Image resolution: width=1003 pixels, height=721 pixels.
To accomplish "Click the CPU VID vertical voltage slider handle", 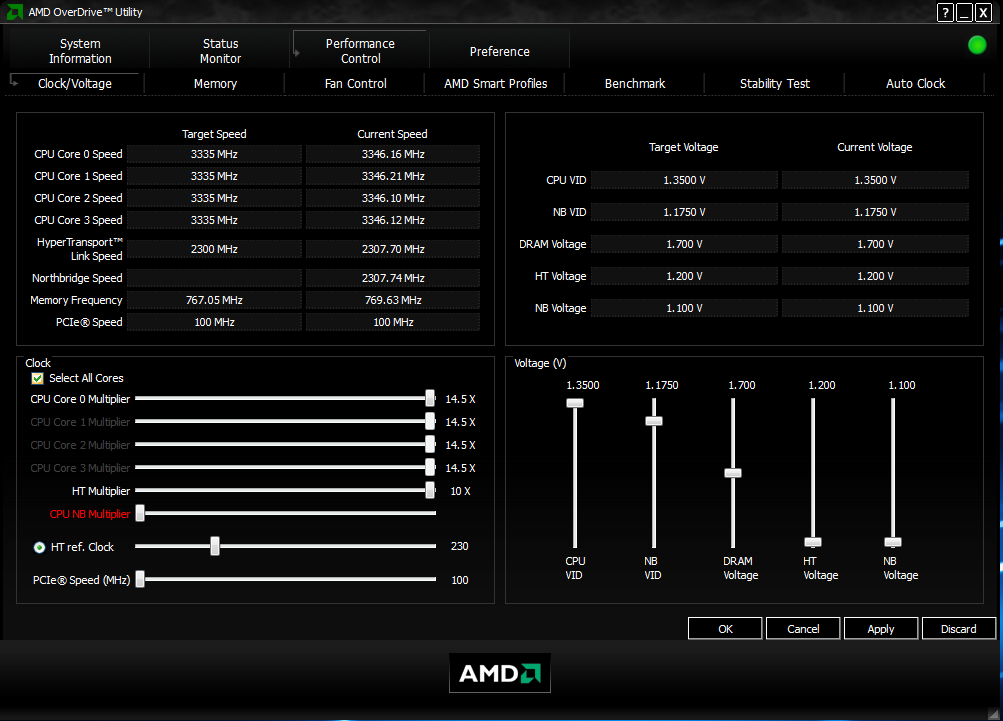I will pyautogui.click(x=575, y=403).
